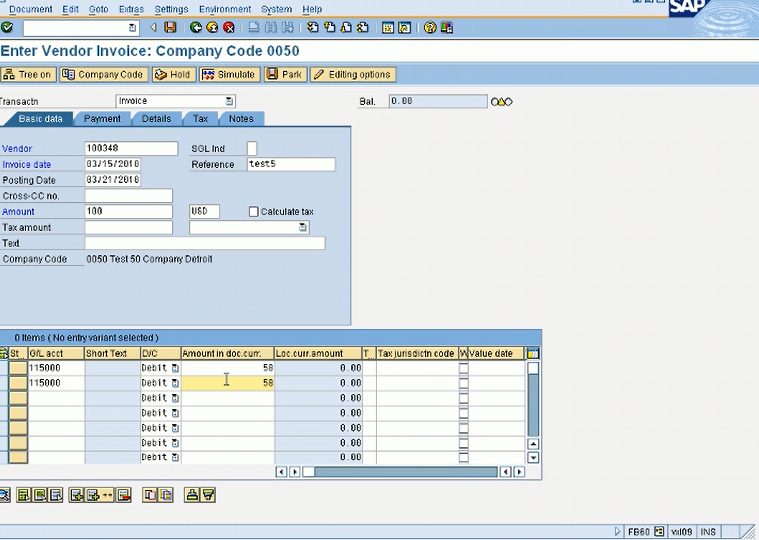Toggle the W checkbox in first 115000 row
Viewport: 759px width, 540px height.
point(463,368)
